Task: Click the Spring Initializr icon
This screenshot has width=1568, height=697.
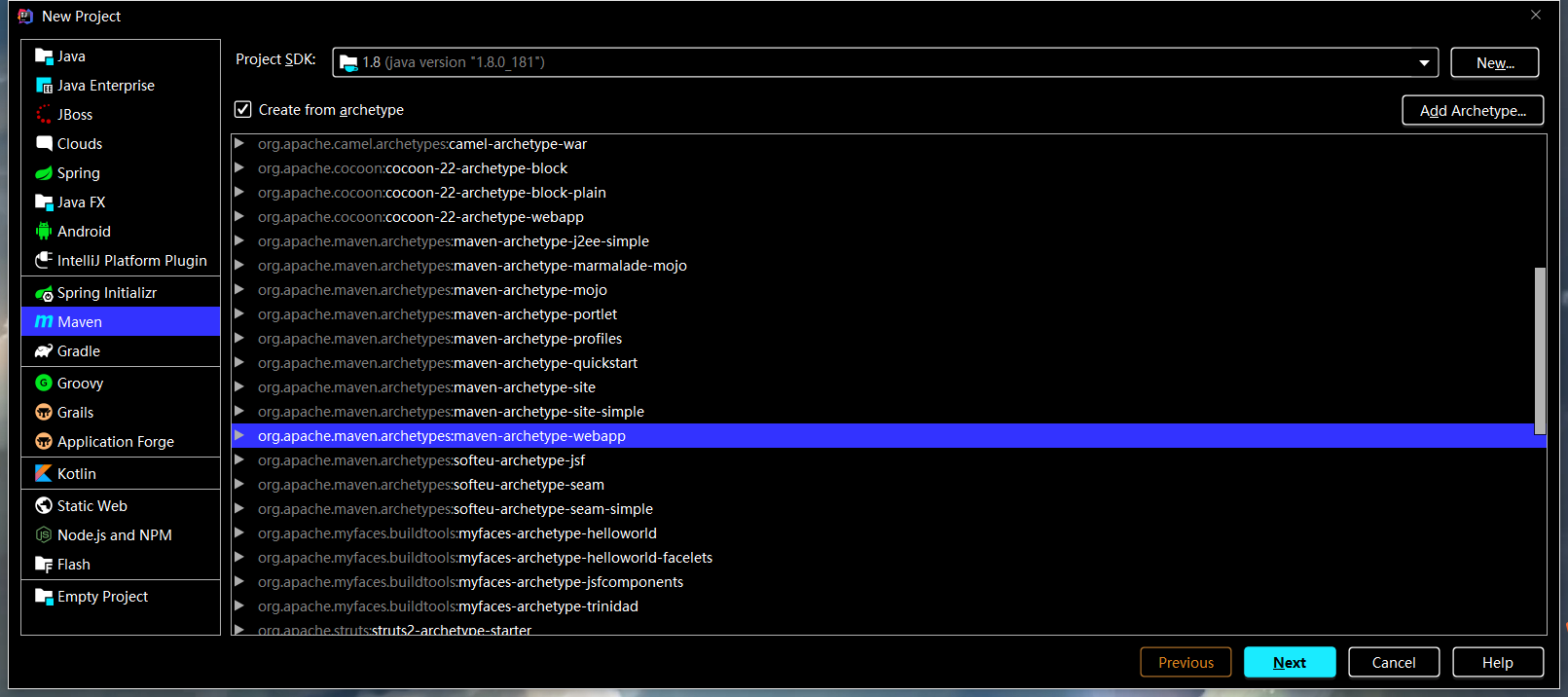Action: (x=44, y=293)
